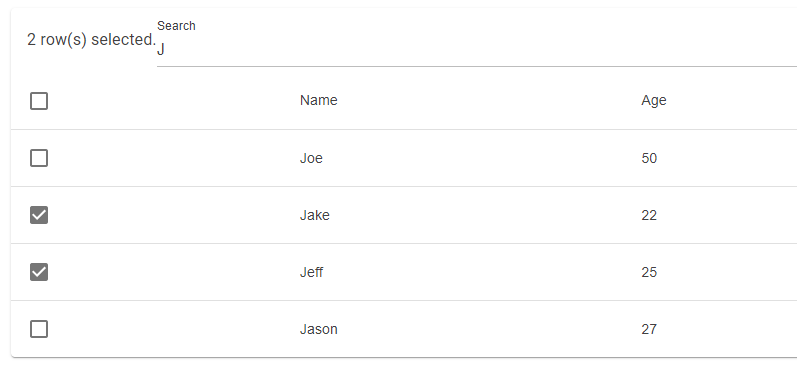Click the age value 27
Image resolution: width=797 pixels, height=369 pixels.
[x=649, y=329]
